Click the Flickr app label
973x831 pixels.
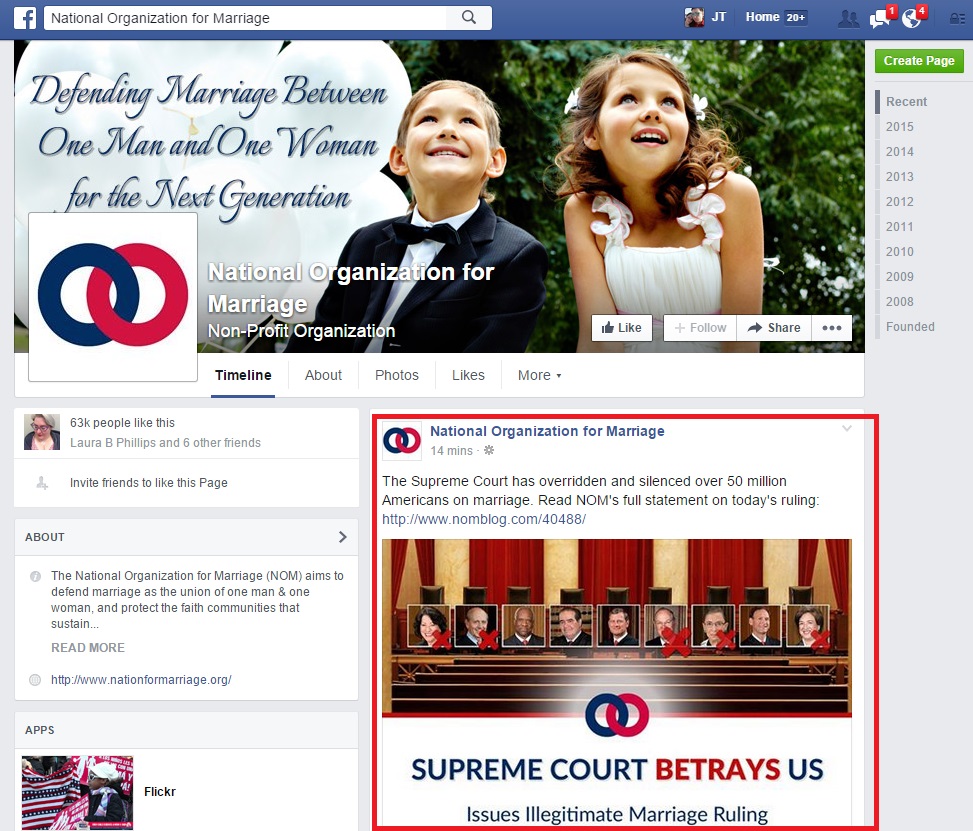pyautogui.click(x=159, y=792)
